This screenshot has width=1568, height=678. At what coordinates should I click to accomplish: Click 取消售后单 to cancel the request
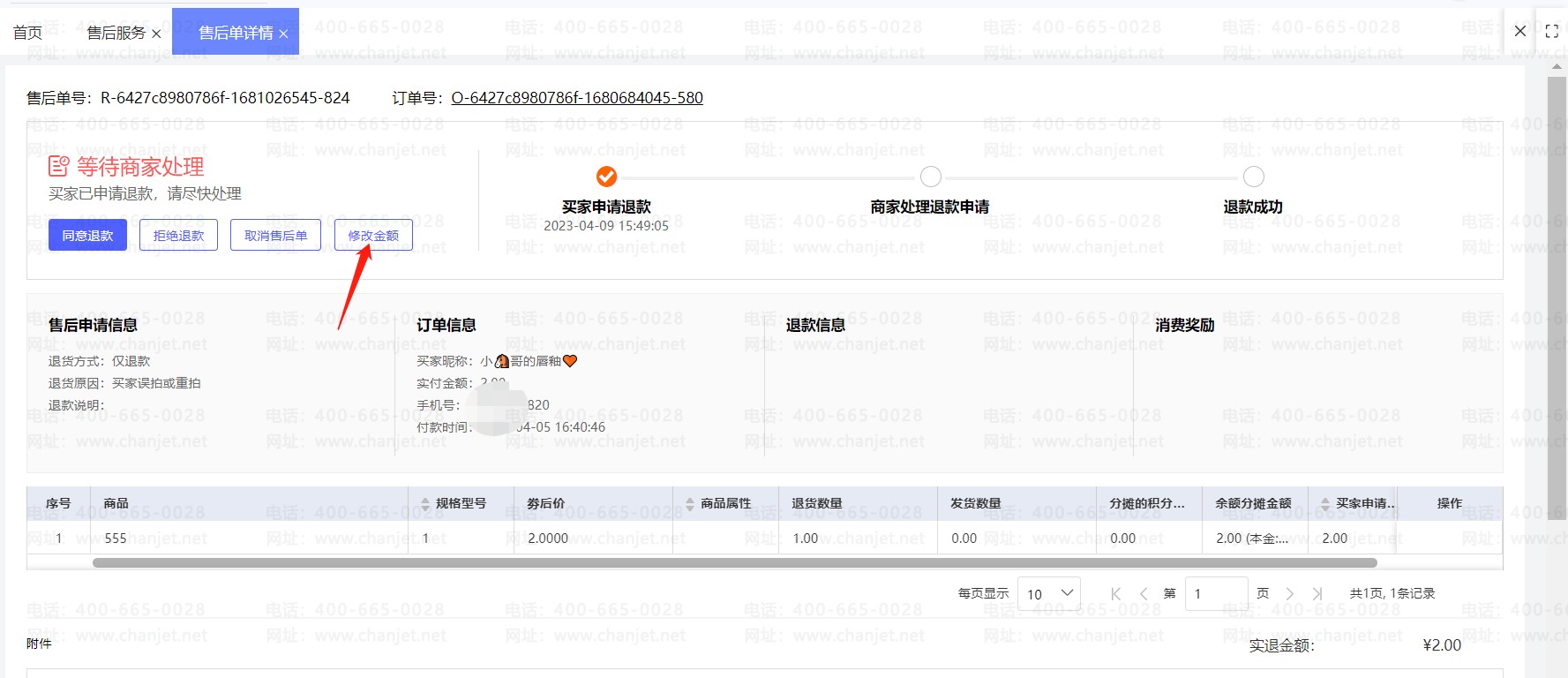[276, 236]
